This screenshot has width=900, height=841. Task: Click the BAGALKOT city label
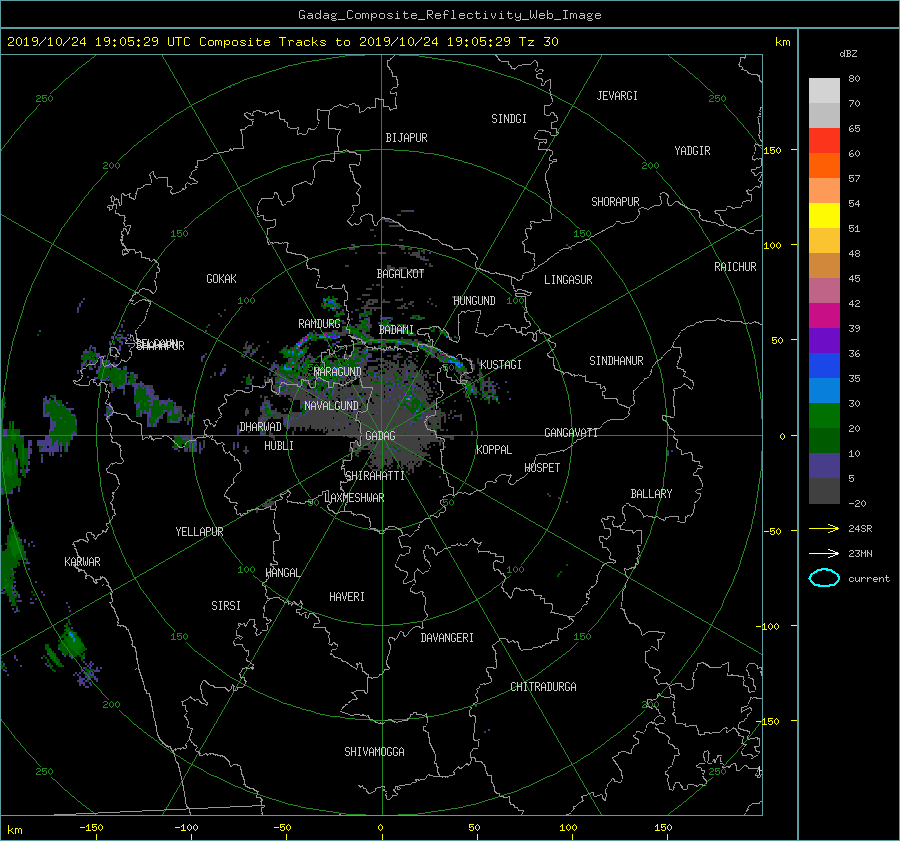pos(400,274)
